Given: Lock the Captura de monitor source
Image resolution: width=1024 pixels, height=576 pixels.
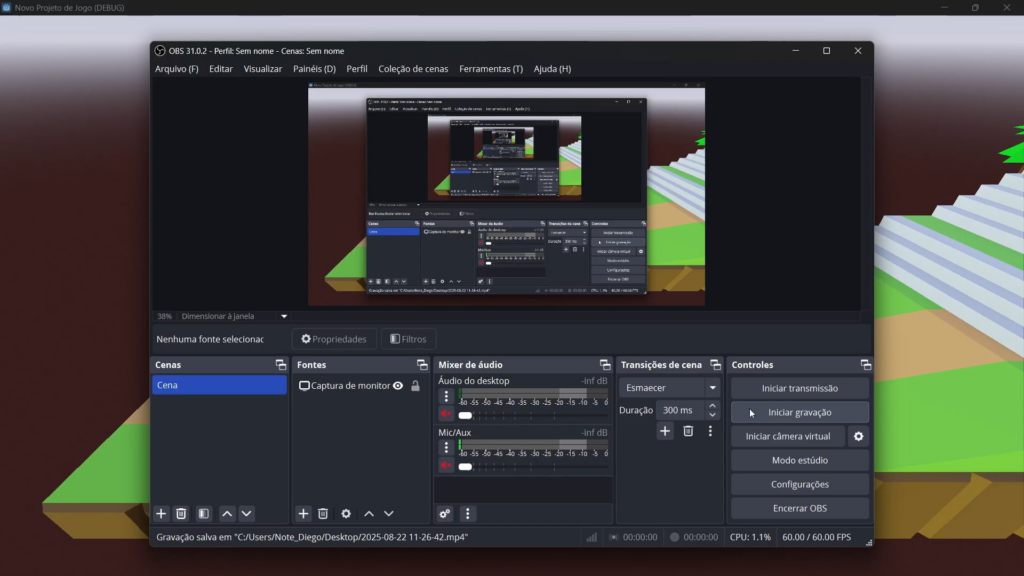Looking at the screenshot, I should (x=415, y=386).
